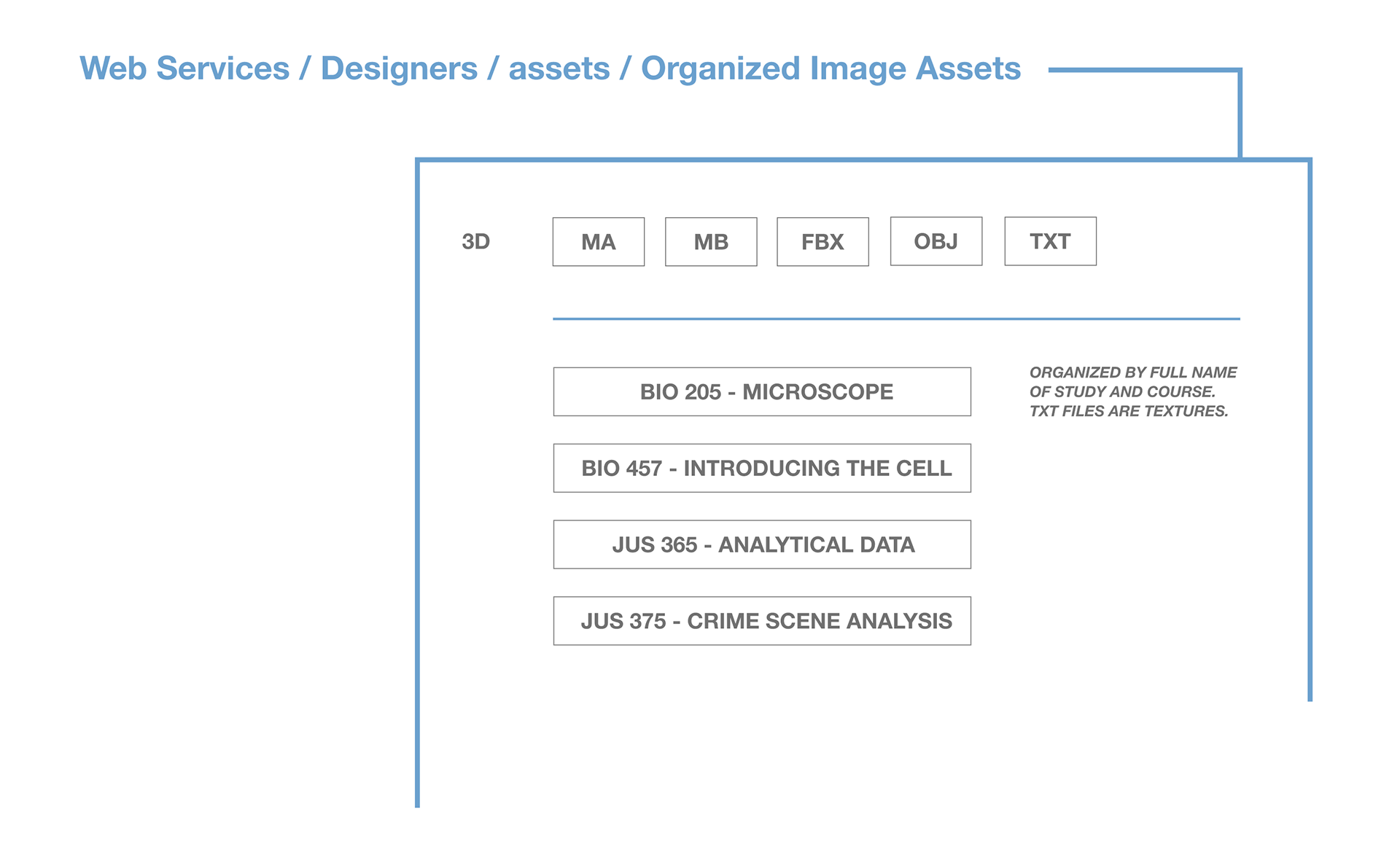The image size is (1400, 868).
Task: Click the TXT textures file box
Action: coord(1050,241)
